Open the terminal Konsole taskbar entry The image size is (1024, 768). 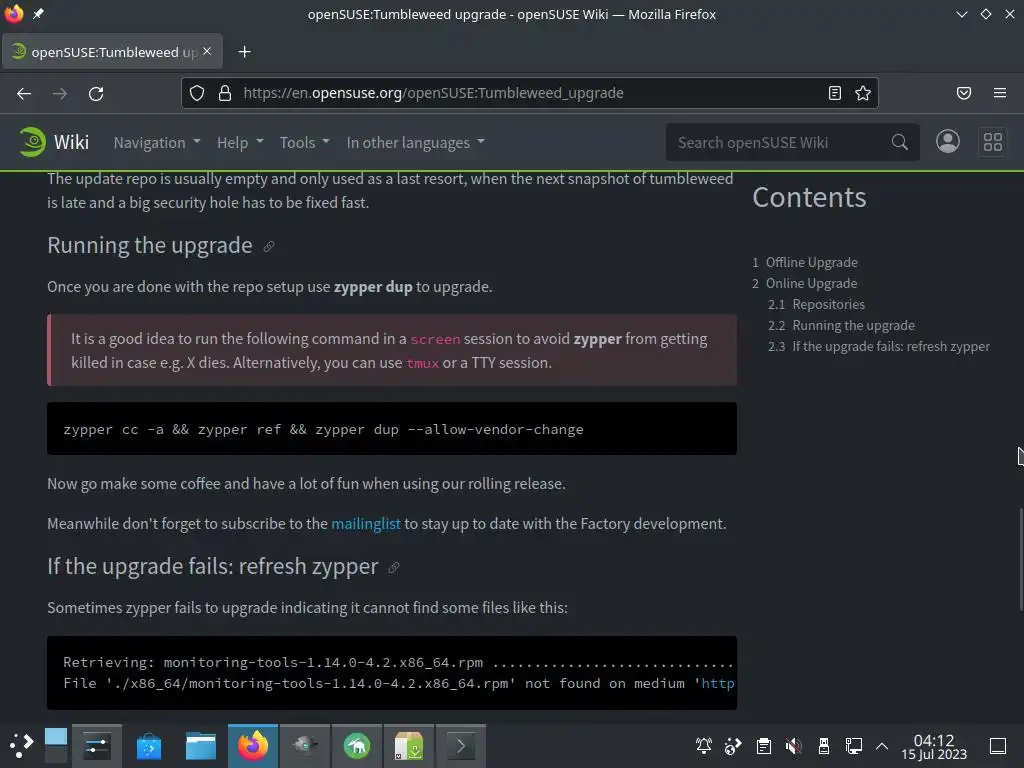[460, 746]
